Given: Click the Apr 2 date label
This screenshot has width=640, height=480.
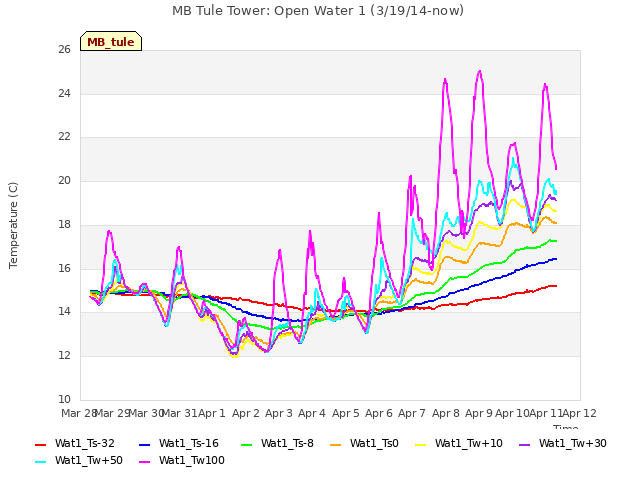Looking at the screenshot, I should pos(246,413).
